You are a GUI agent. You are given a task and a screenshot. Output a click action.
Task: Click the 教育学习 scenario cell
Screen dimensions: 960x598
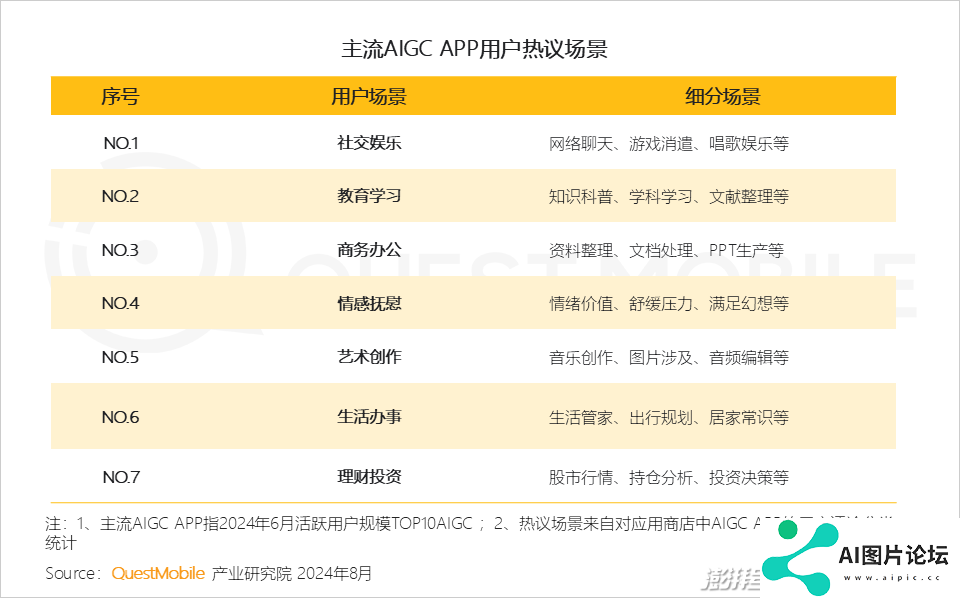point(369,196)
